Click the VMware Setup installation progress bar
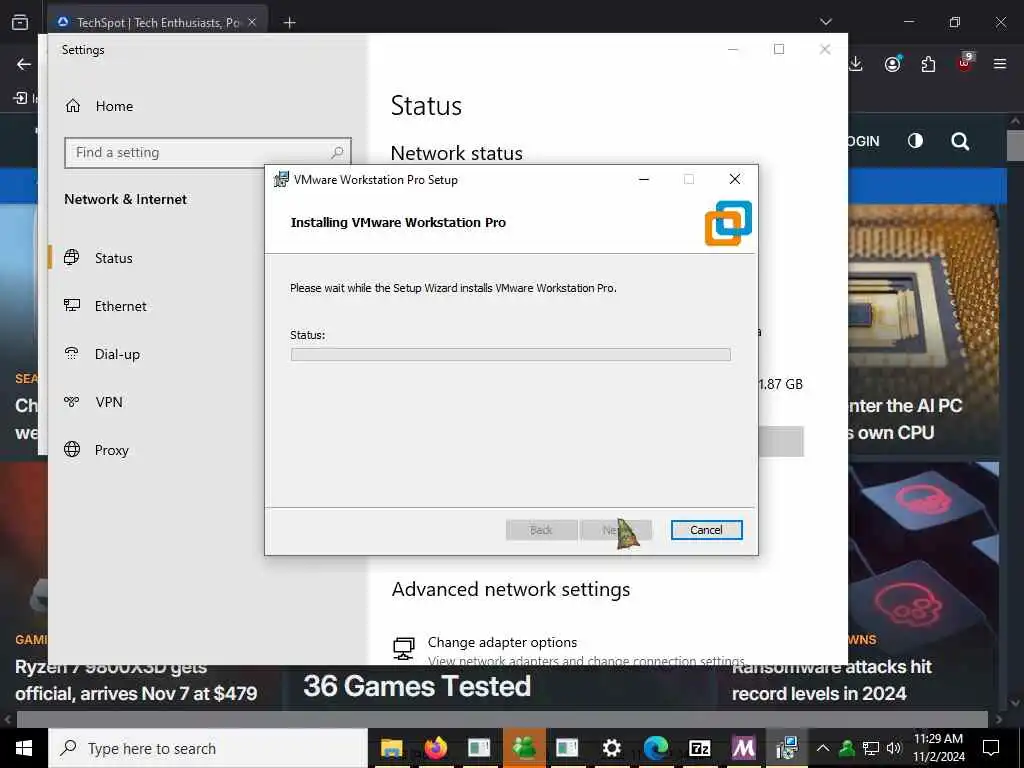The height and width of the screenshot is (768, 1024). (511, 354)
